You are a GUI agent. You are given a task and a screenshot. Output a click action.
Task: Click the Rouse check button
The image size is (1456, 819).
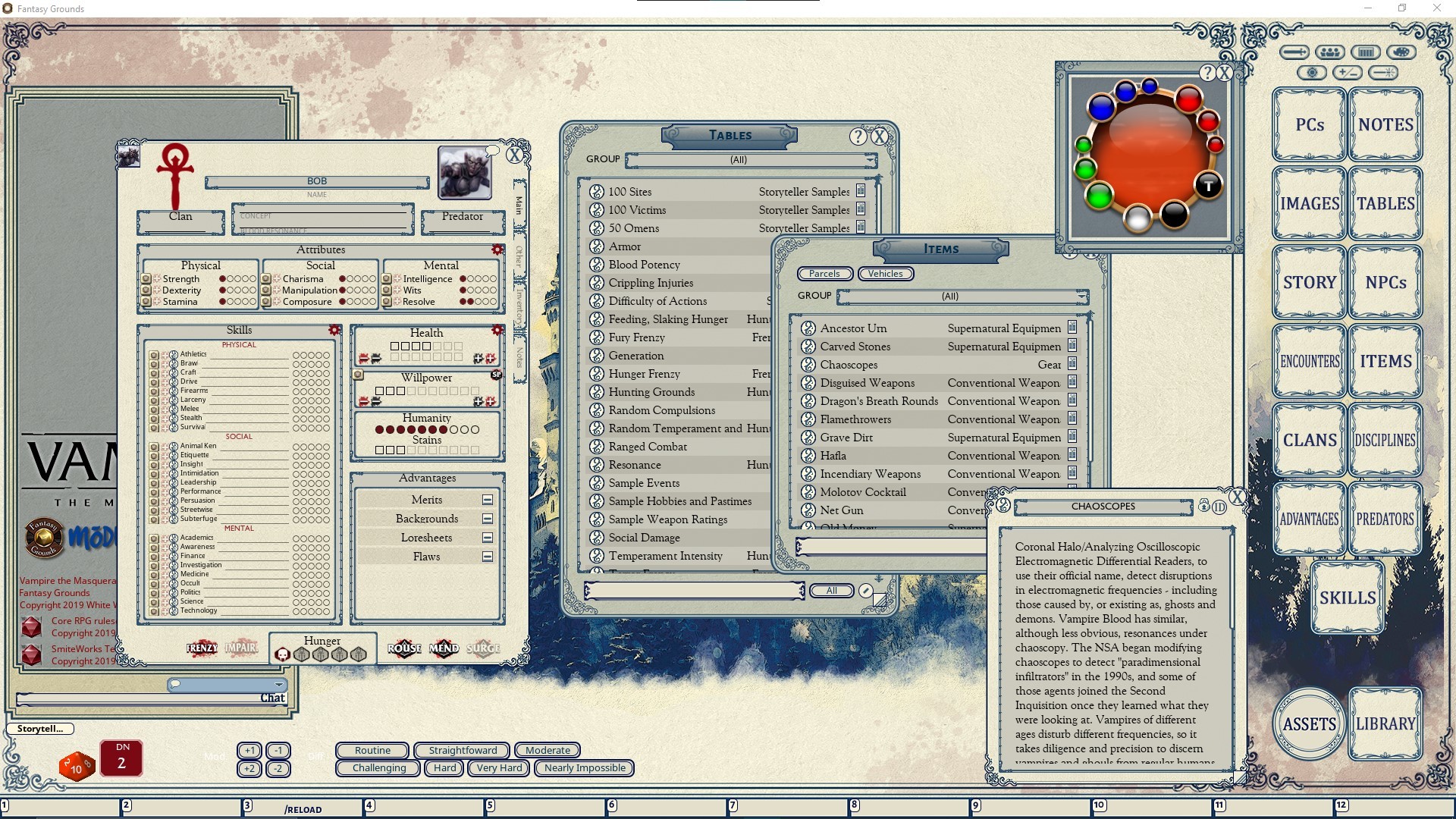[x=404, y=648]
